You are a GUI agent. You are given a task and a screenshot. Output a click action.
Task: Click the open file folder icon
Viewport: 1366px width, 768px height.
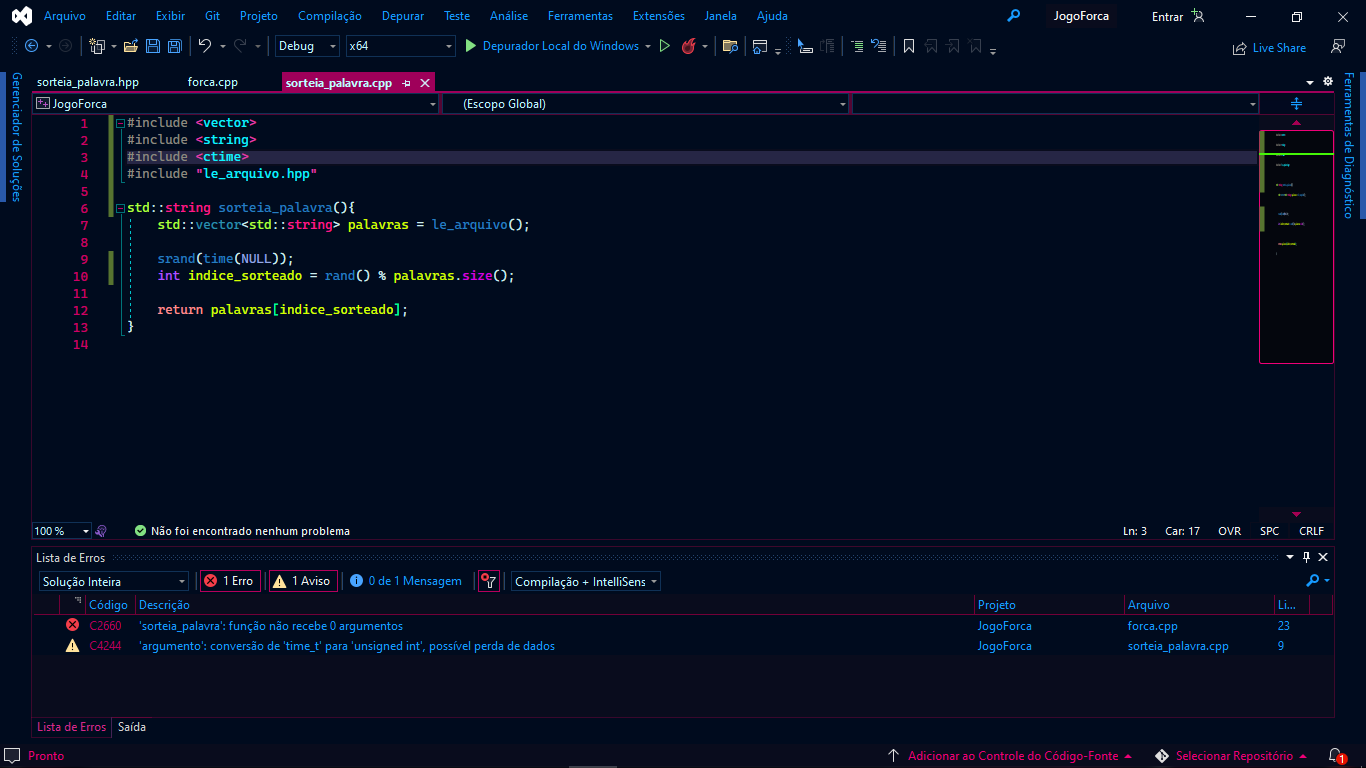(x=130, y=46)
